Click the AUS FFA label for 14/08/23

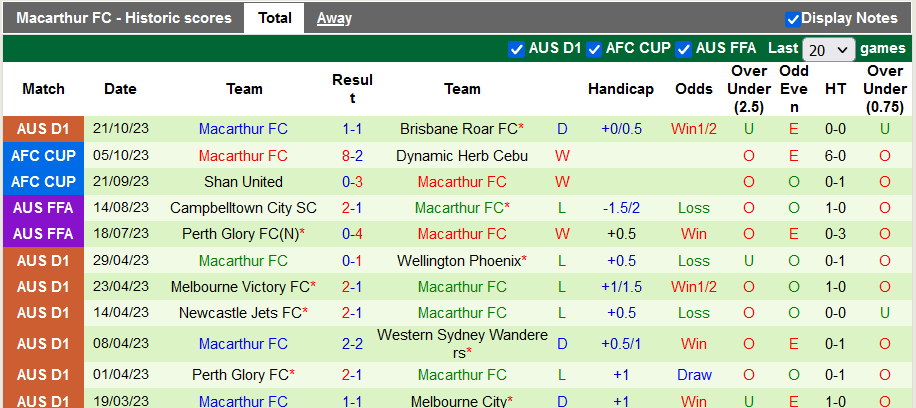pyautogui.click(x=44, y=208)
